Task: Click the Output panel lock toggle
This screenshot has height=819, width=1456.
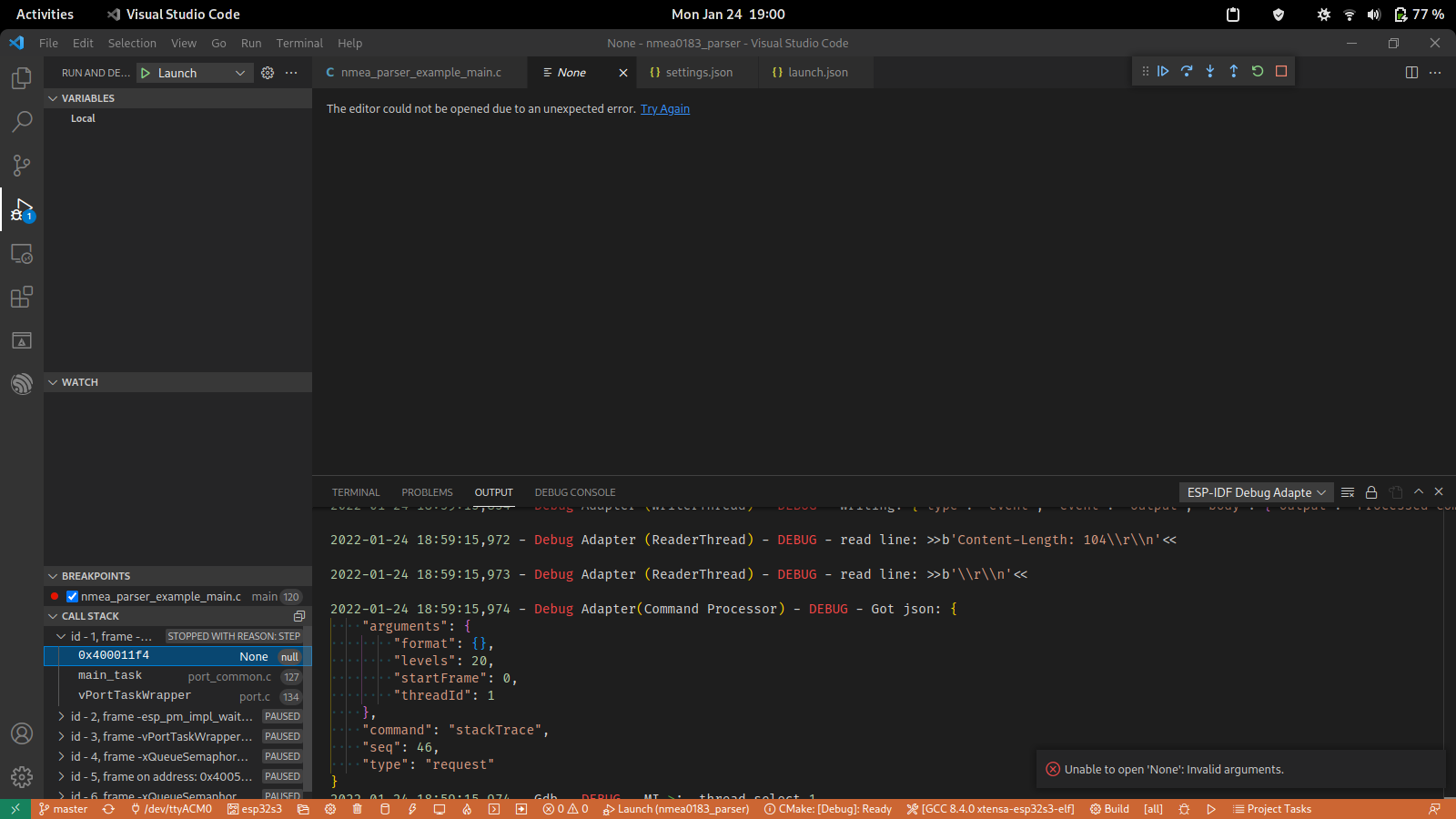Action: 1371,492
